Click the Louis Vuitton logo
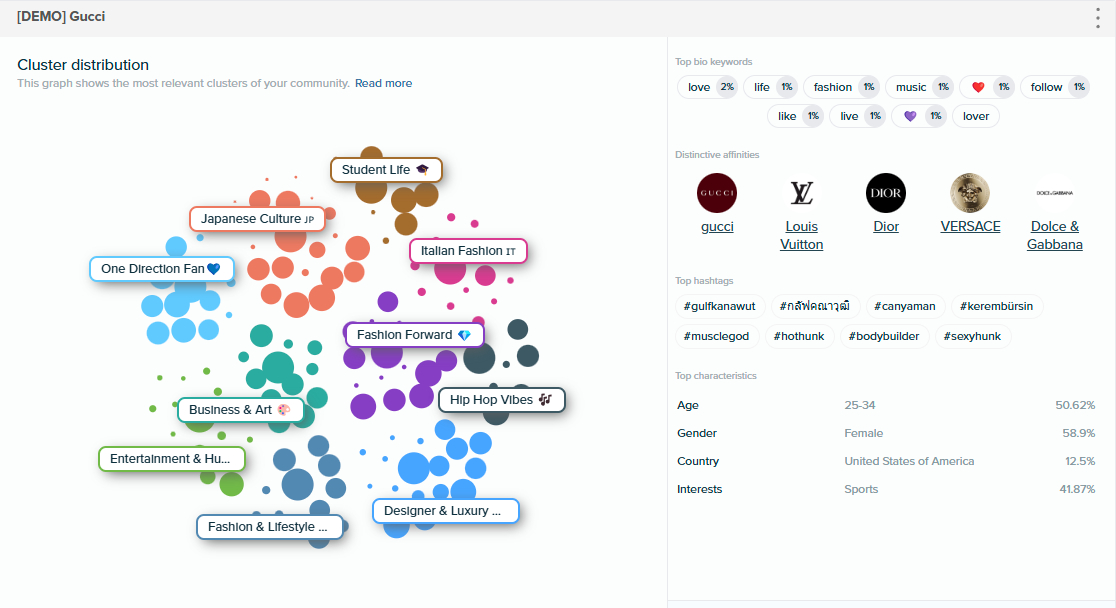The image size is (1116, 608). [801, 193]
